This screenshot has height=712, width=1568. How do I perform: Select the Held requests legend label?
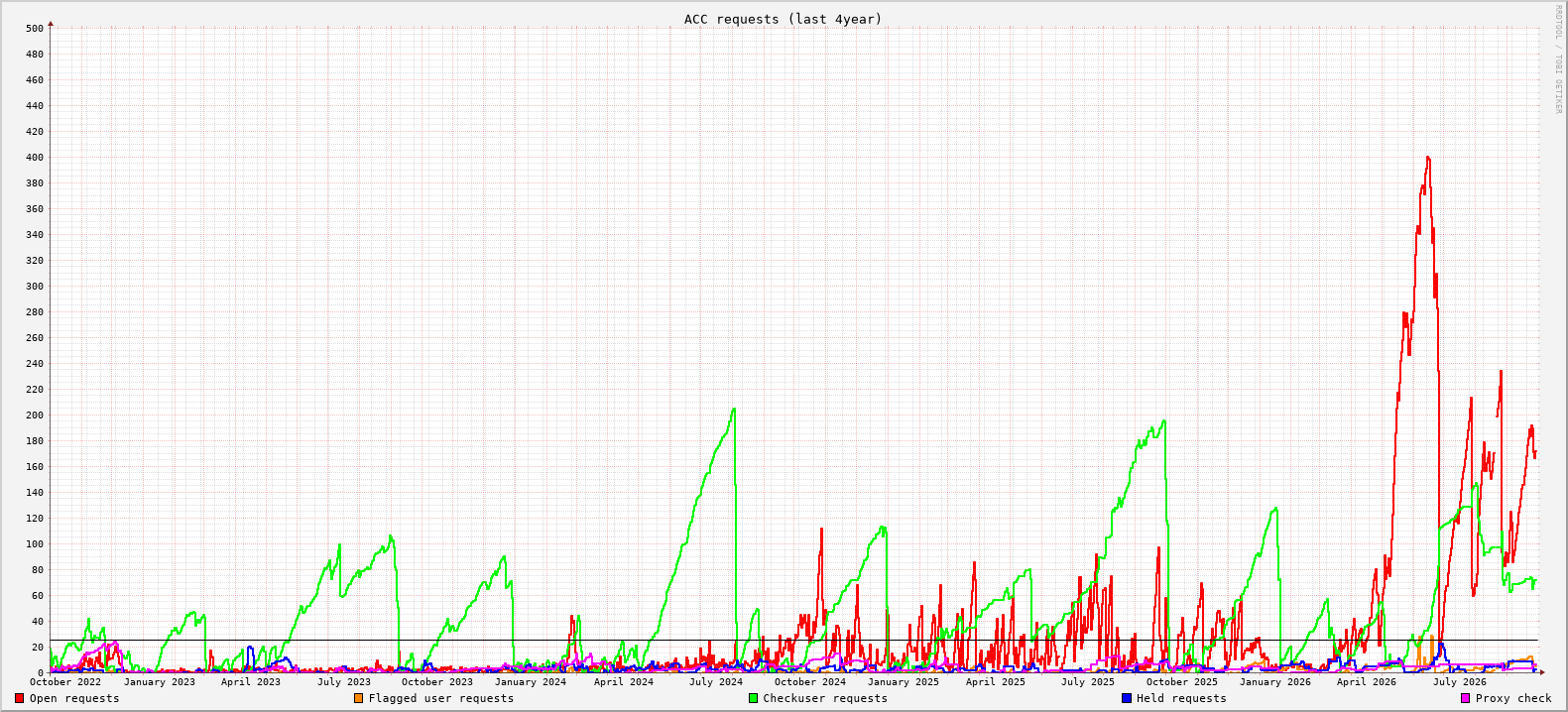coord(1181,698)
